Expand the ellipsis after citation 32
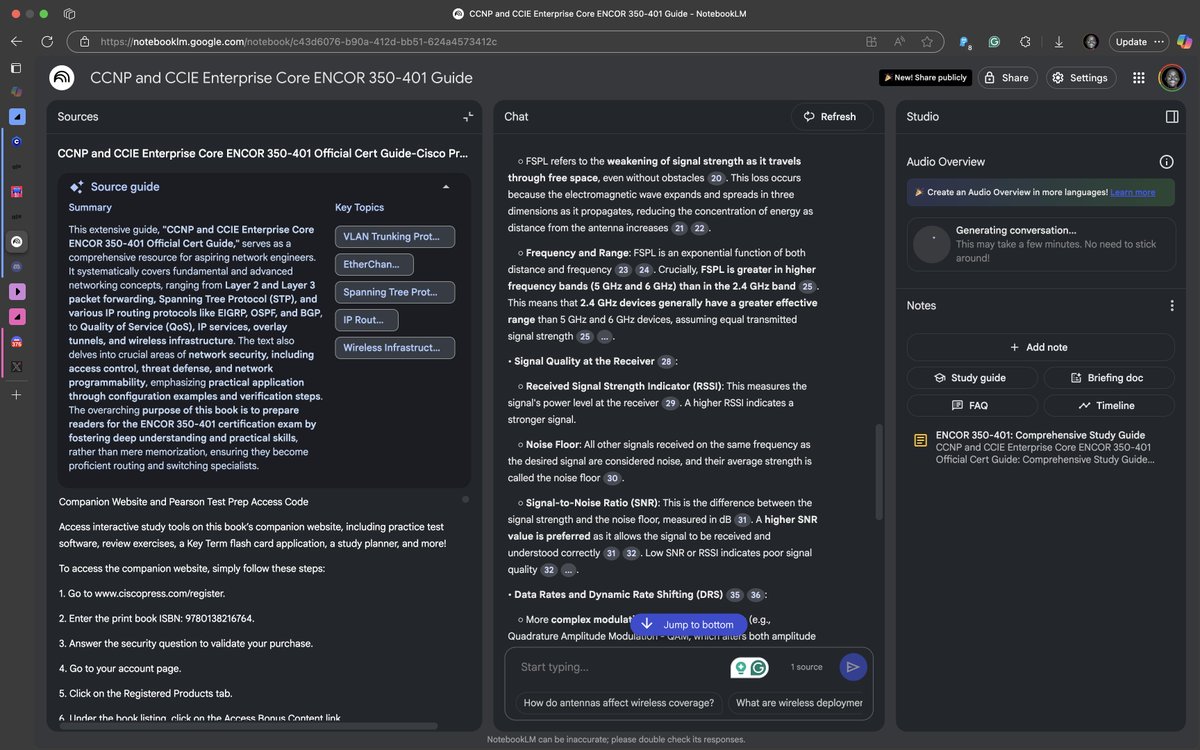The image size is (1200, 750). pos(569,570)
